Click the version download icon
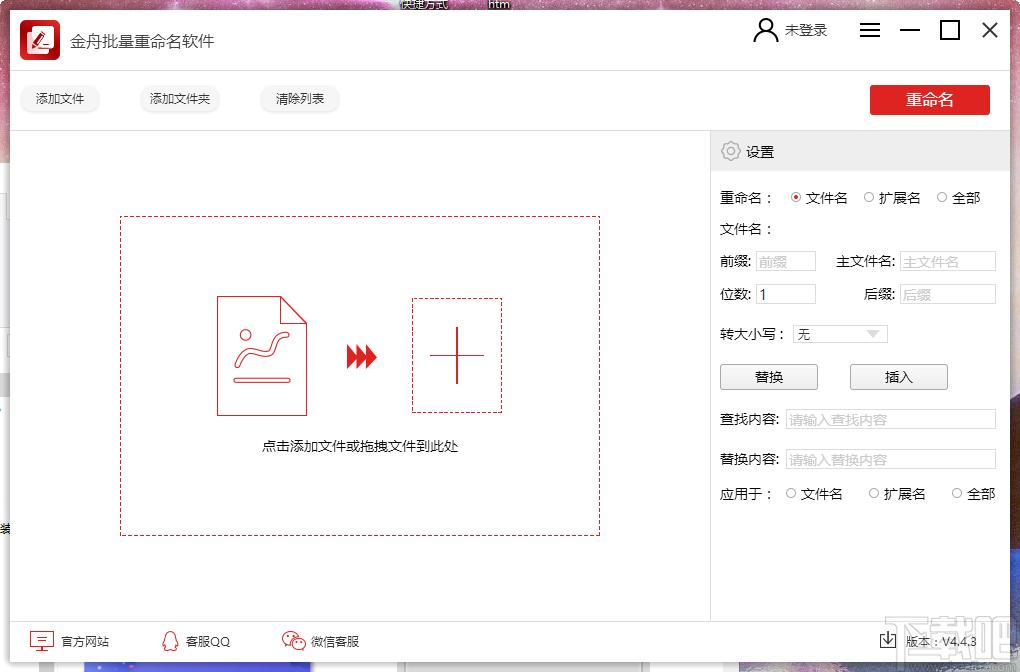The height and width of the screenshot is (672, 1020). click(887, 640)
